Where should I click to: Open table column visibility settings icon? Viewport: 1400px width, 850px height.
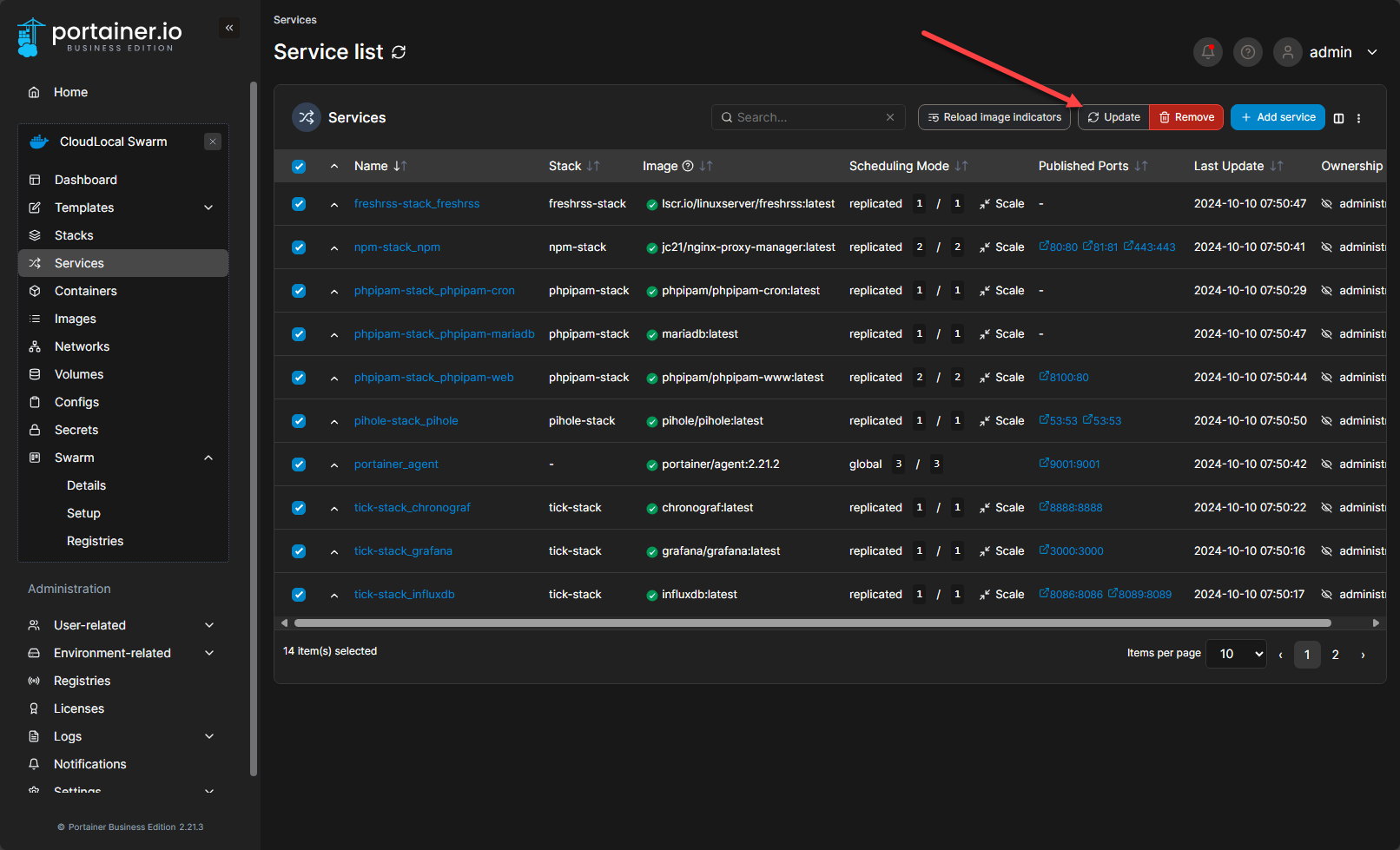point(1338,118)
